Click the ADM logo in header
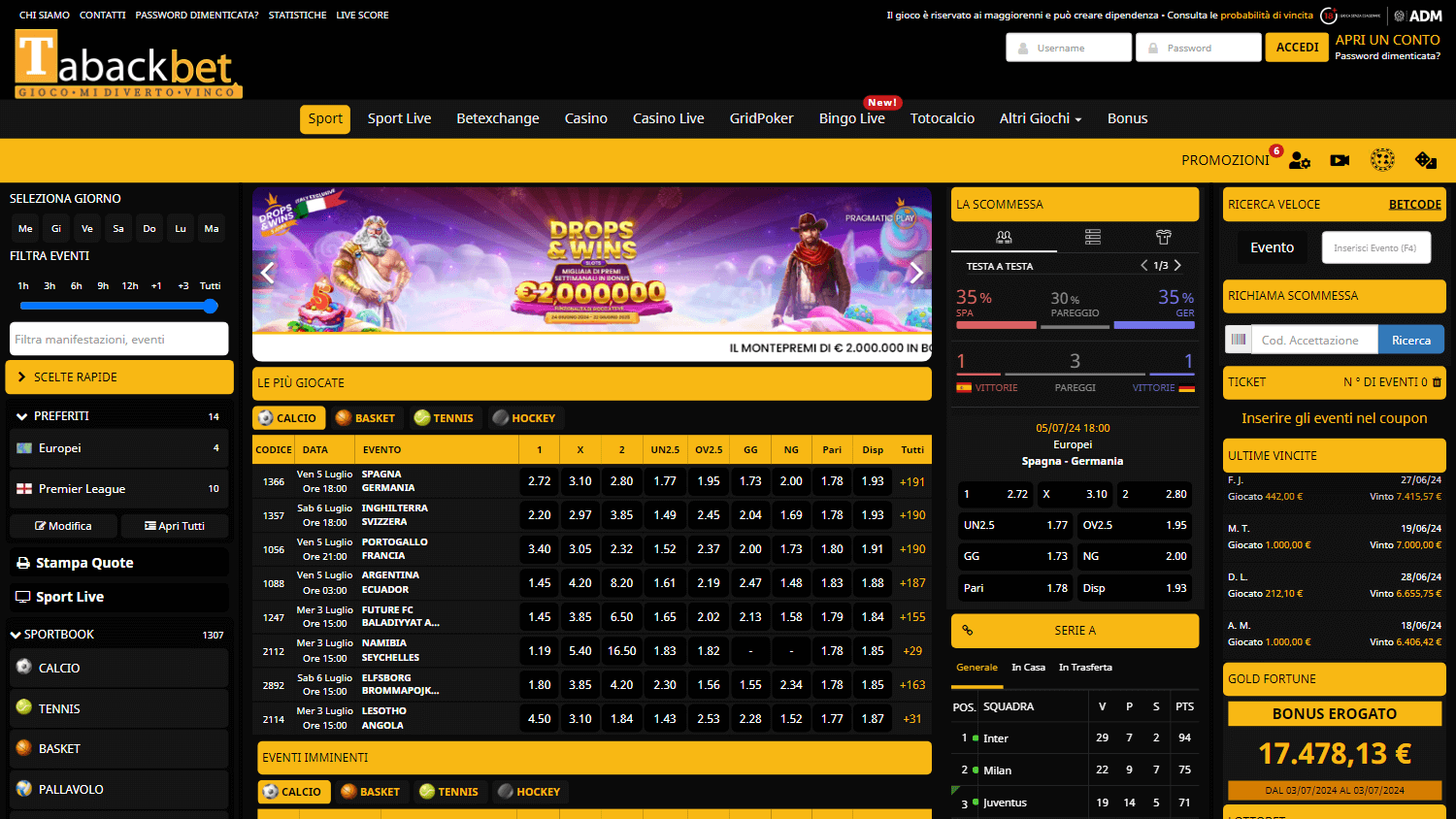1456x819 pixels. 1417,16
